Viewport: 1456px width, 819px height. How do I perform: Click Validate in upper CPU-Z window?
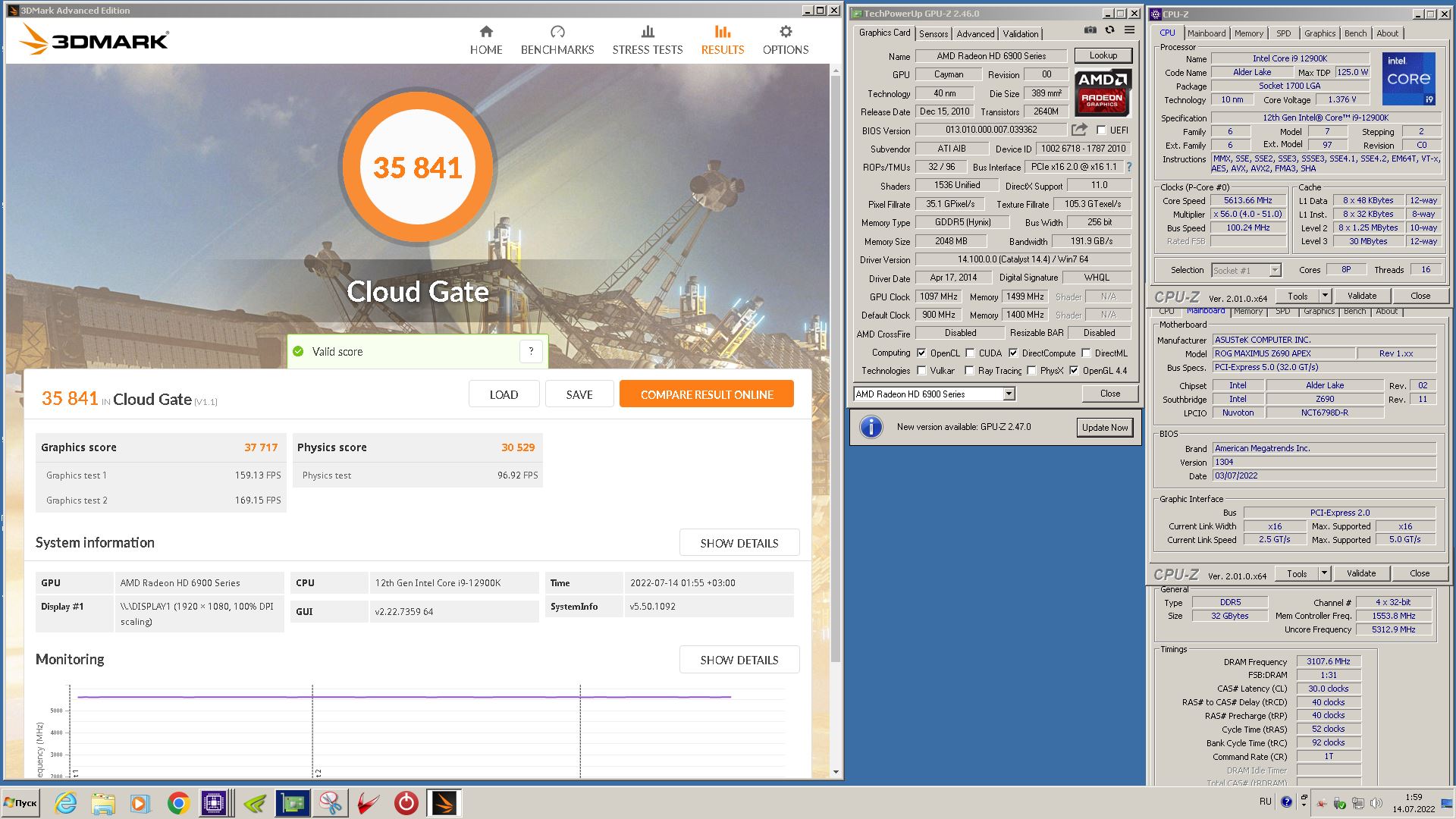1362,296
